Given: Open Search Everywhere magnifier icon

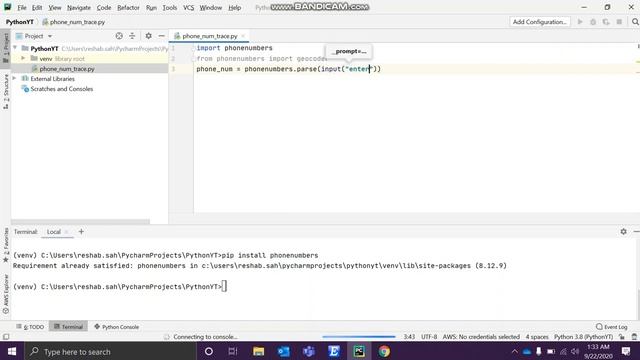Looking at the screenshot, I should pyautogui.click(x=635, y=22).
